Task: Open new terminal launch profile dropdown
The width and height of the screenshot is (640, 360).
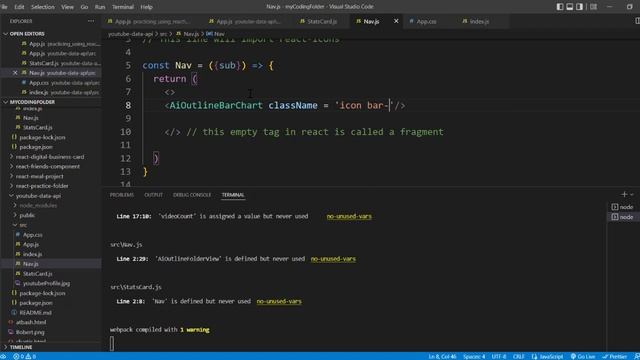Action: pos(632,195)
